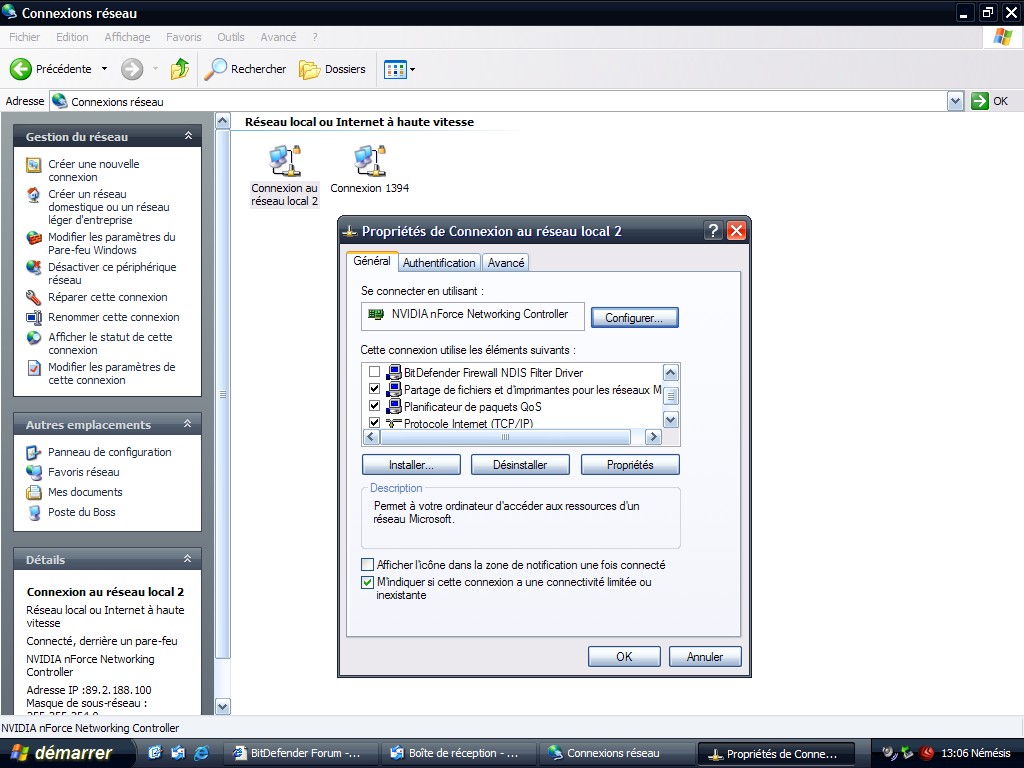Click Créer un réseau domestique link

108,207
